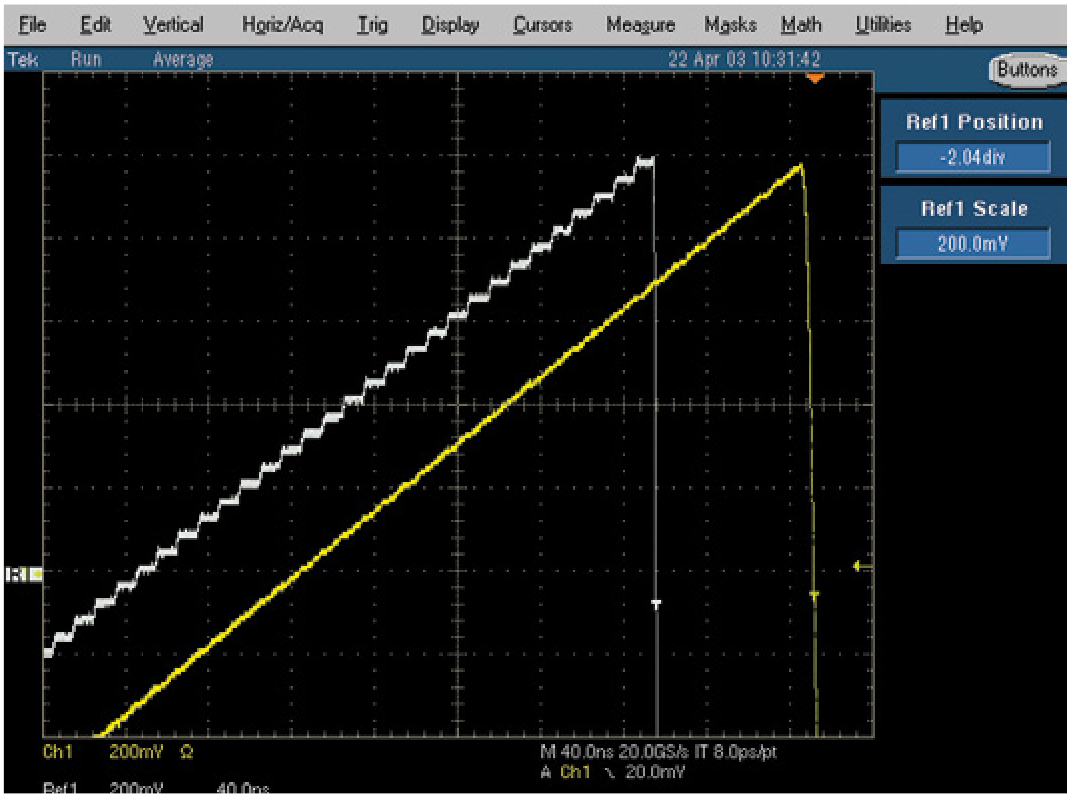Select the white T trigger marker on the graticule
Image resolution: width=1070 pixels, height=796 pixels.
[658, 603]
